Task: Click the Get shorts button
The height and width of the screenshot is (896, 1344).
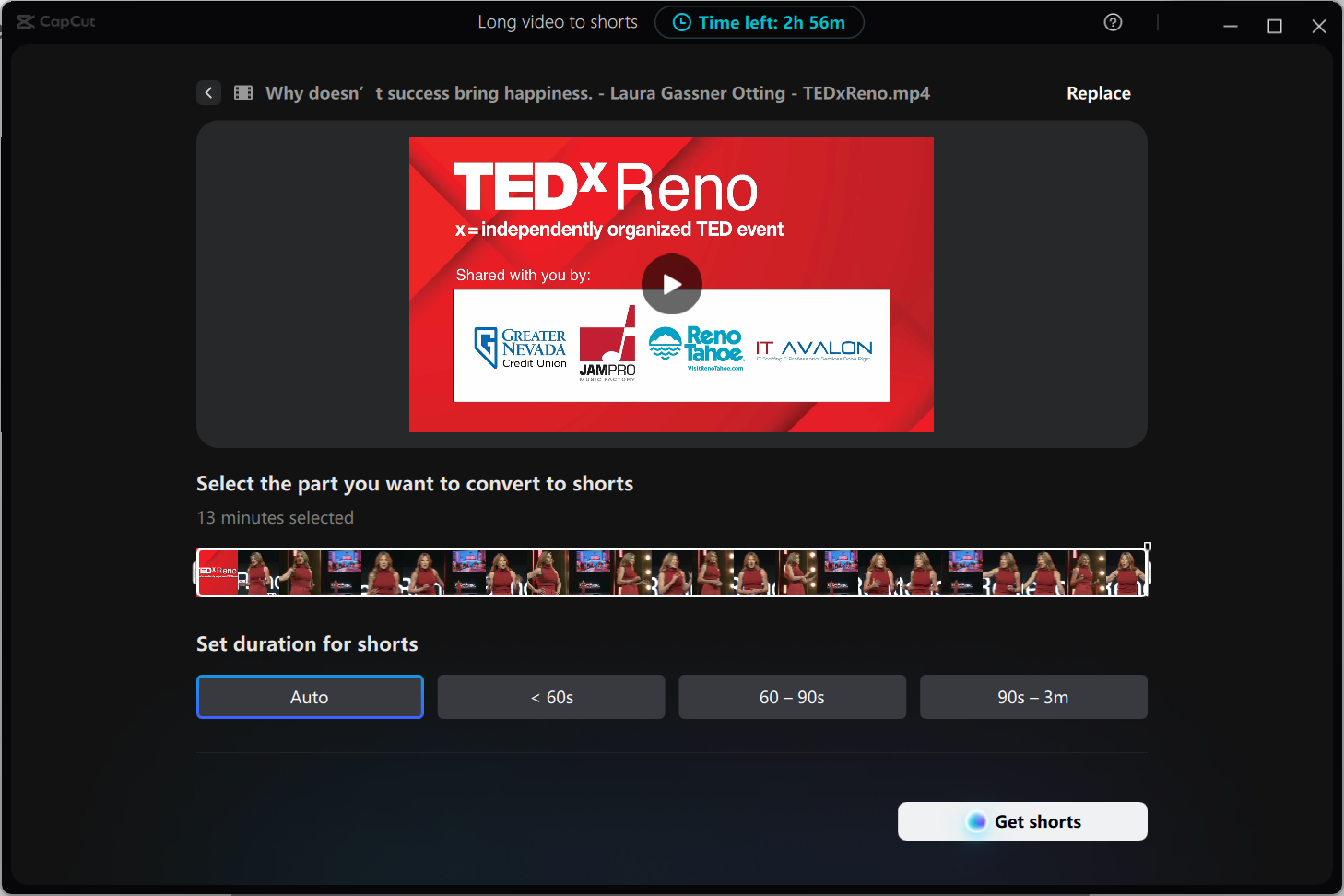Action: click(1022, 821)
